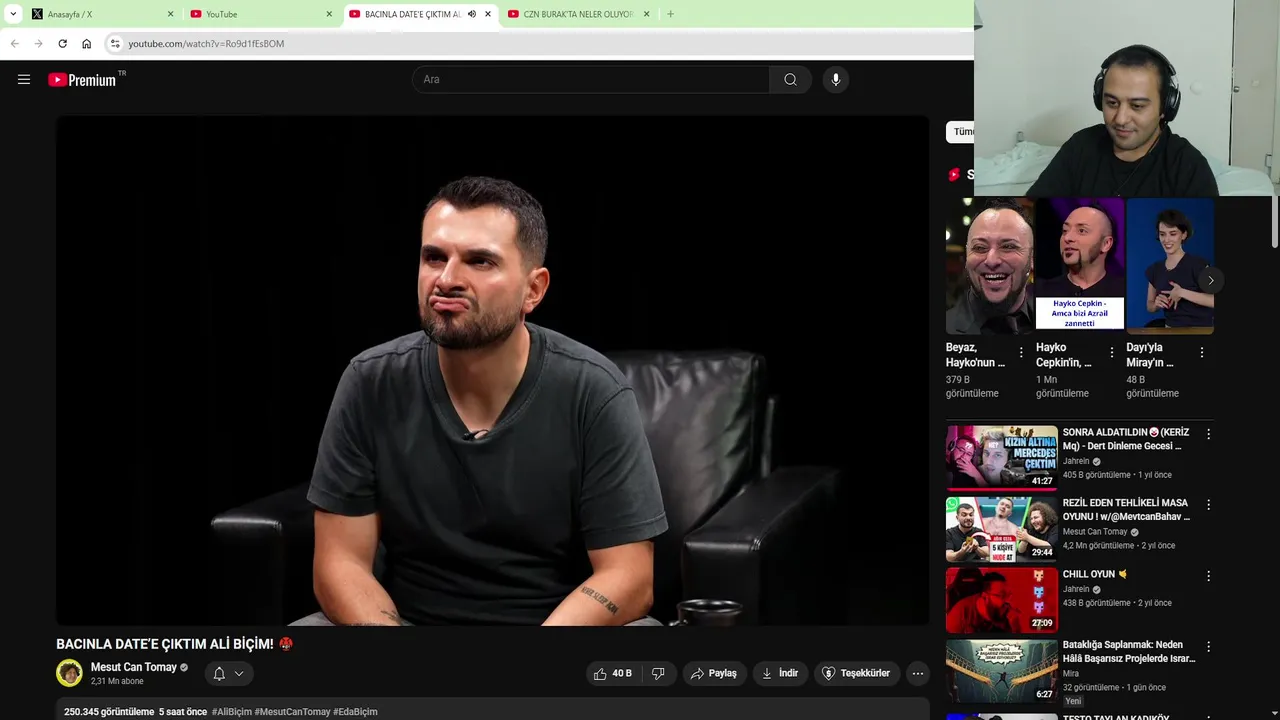The height and width of the screenshot is (720, 1280).
Task: Open CHILL OYUN video title
Action: (1095, 574)
